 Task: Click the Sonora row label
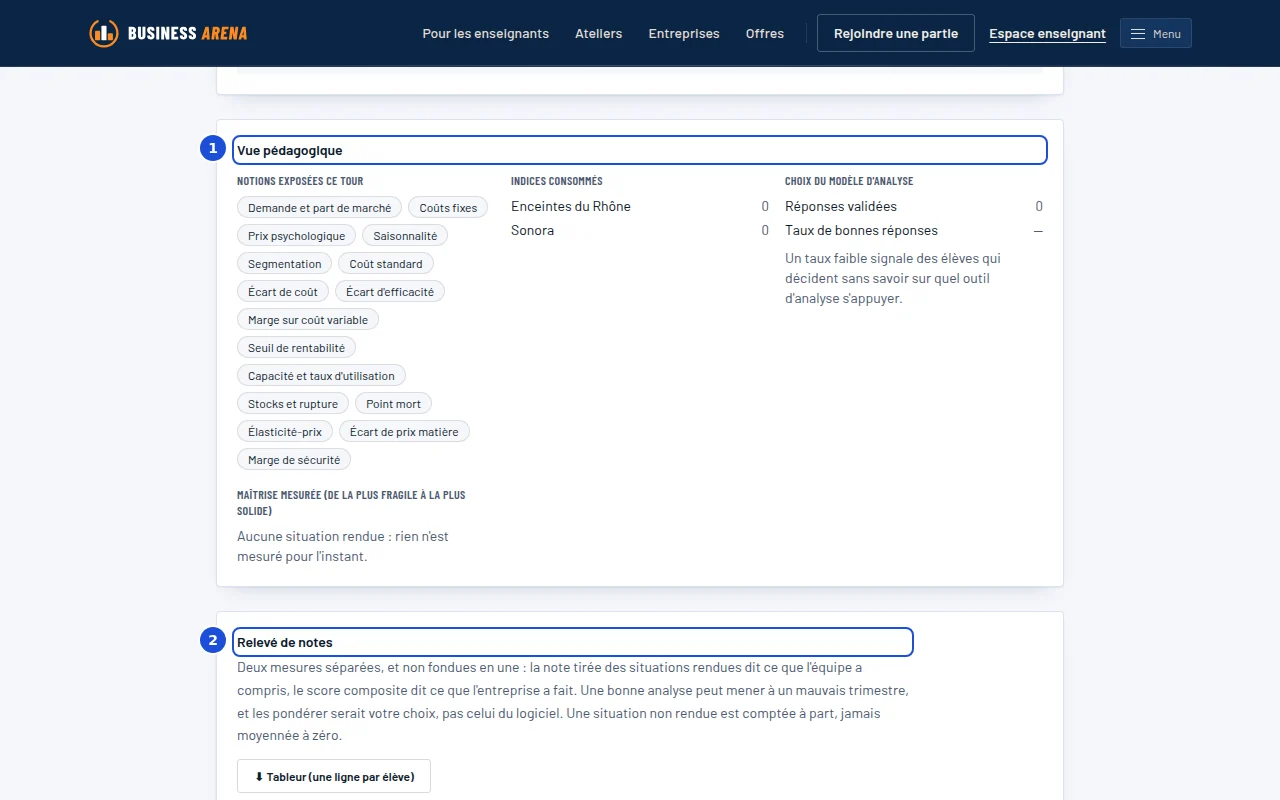coord(532,230)
